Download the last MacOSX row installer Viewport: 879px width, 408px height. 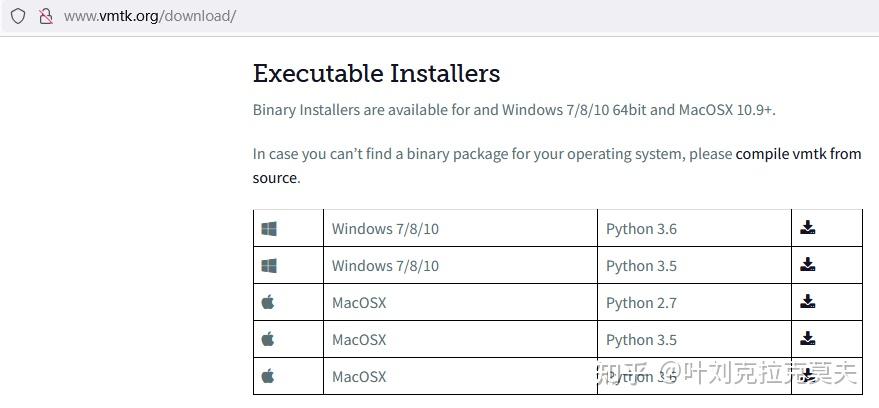point(808,376)
